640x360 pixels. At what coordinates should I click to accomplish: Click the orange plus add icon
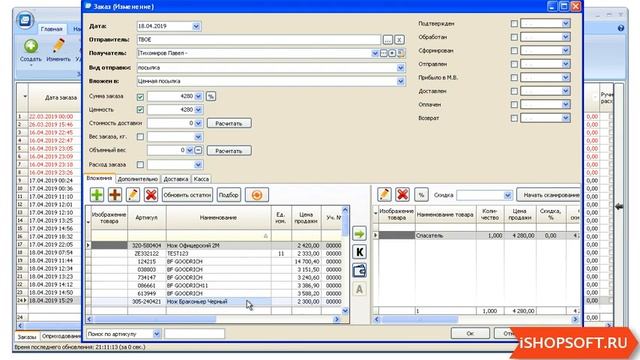click(x=115, y=195)
